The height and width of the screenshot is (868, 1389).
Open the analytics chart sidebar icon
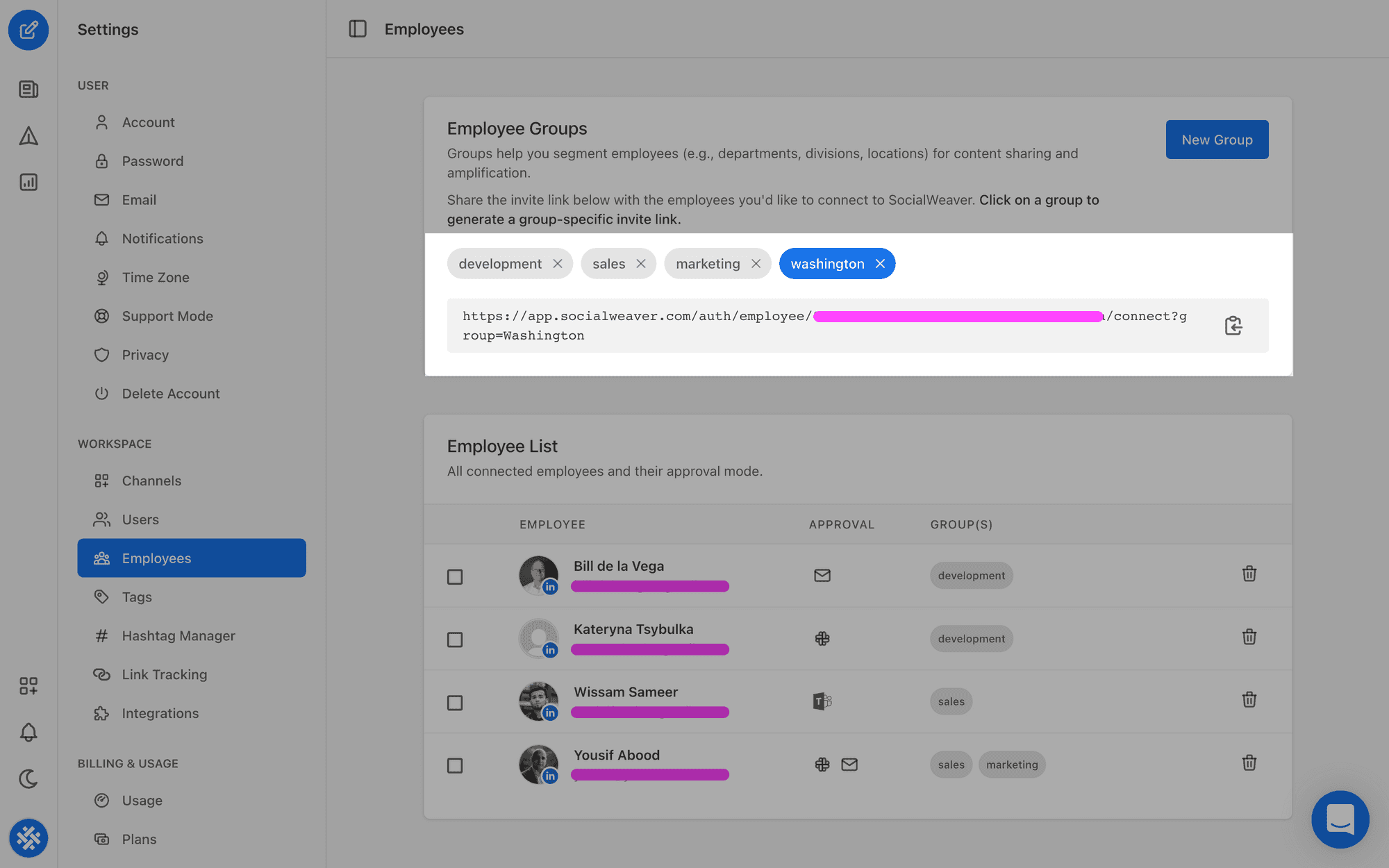(x=28, y=182)
